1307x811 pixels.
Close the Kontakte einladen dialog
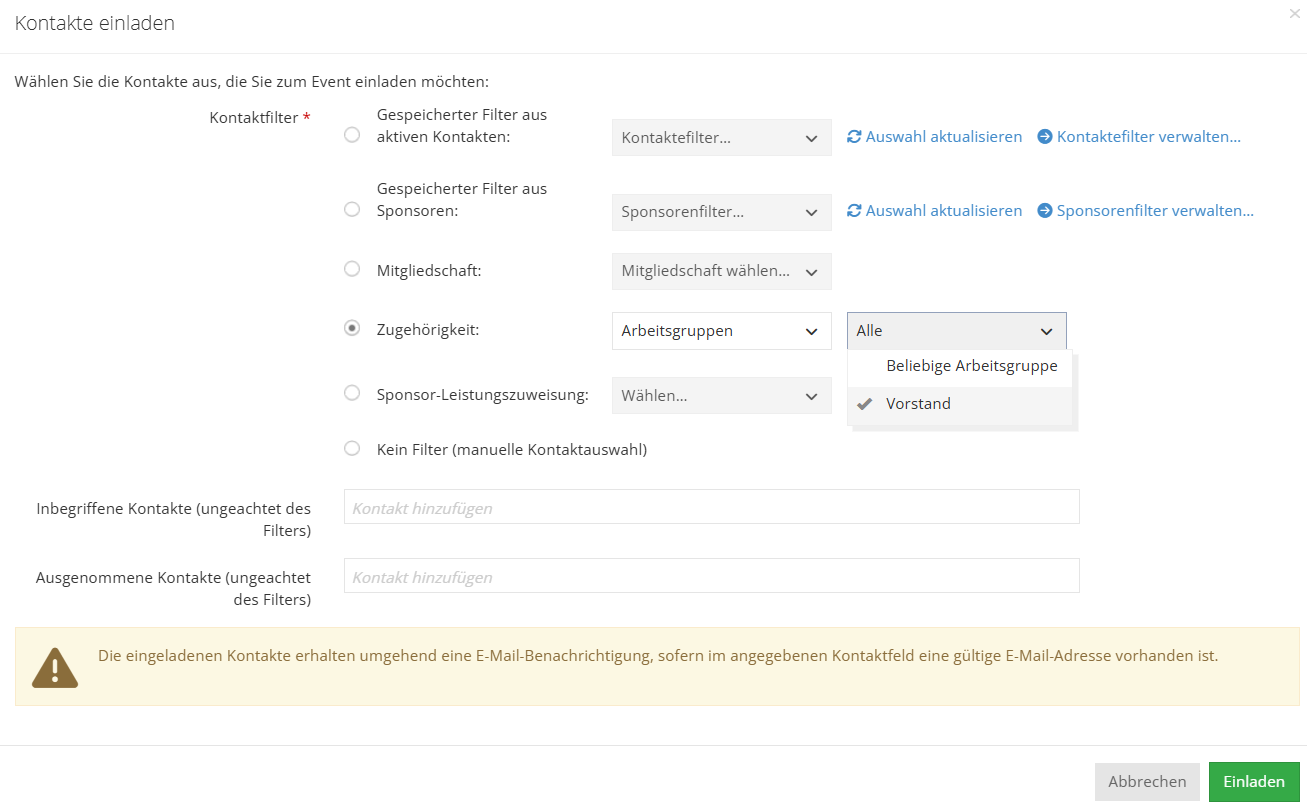coord(1295,14)
